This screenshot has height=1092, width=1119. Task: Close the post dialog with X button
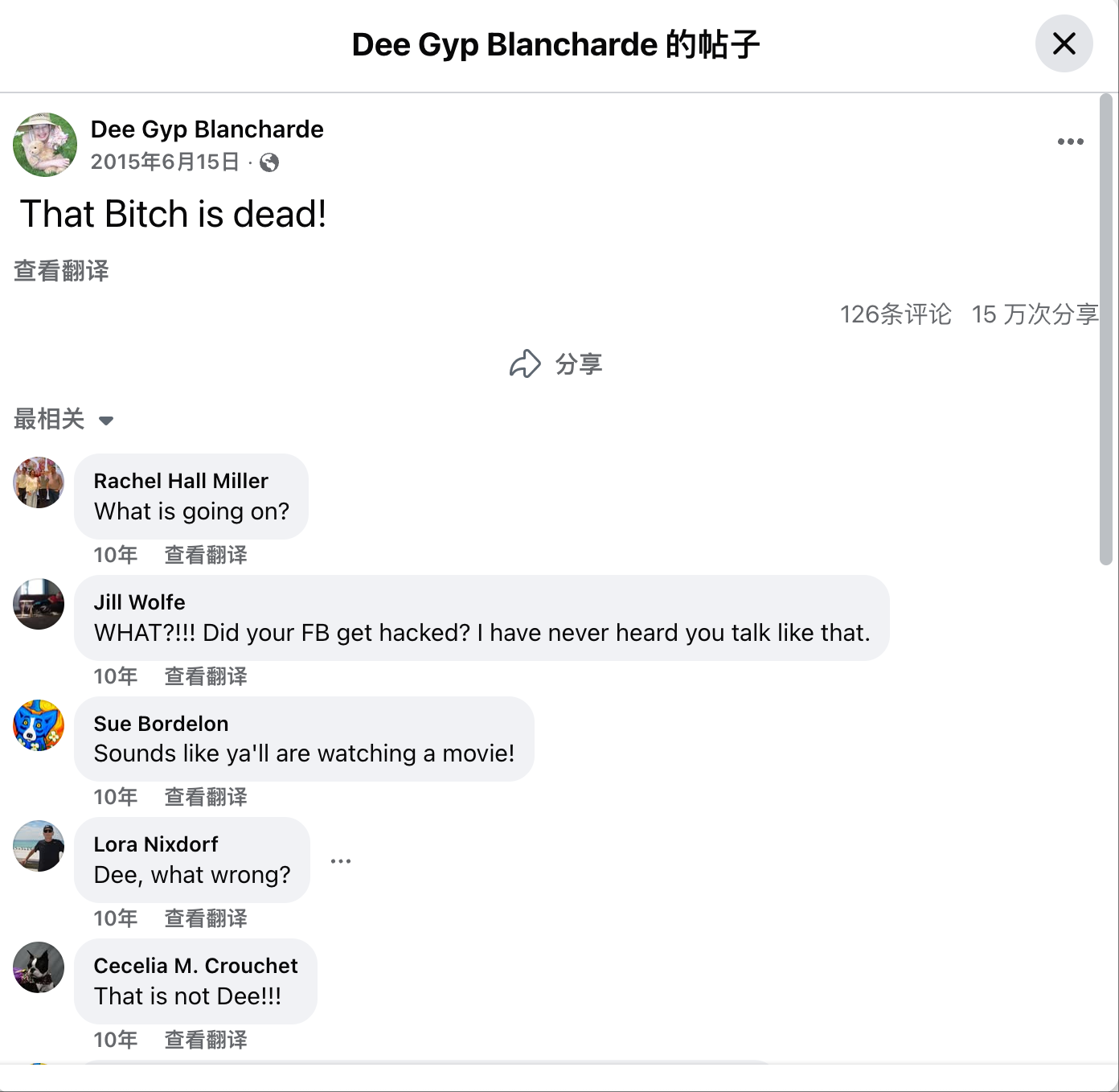pos(1064,43)
